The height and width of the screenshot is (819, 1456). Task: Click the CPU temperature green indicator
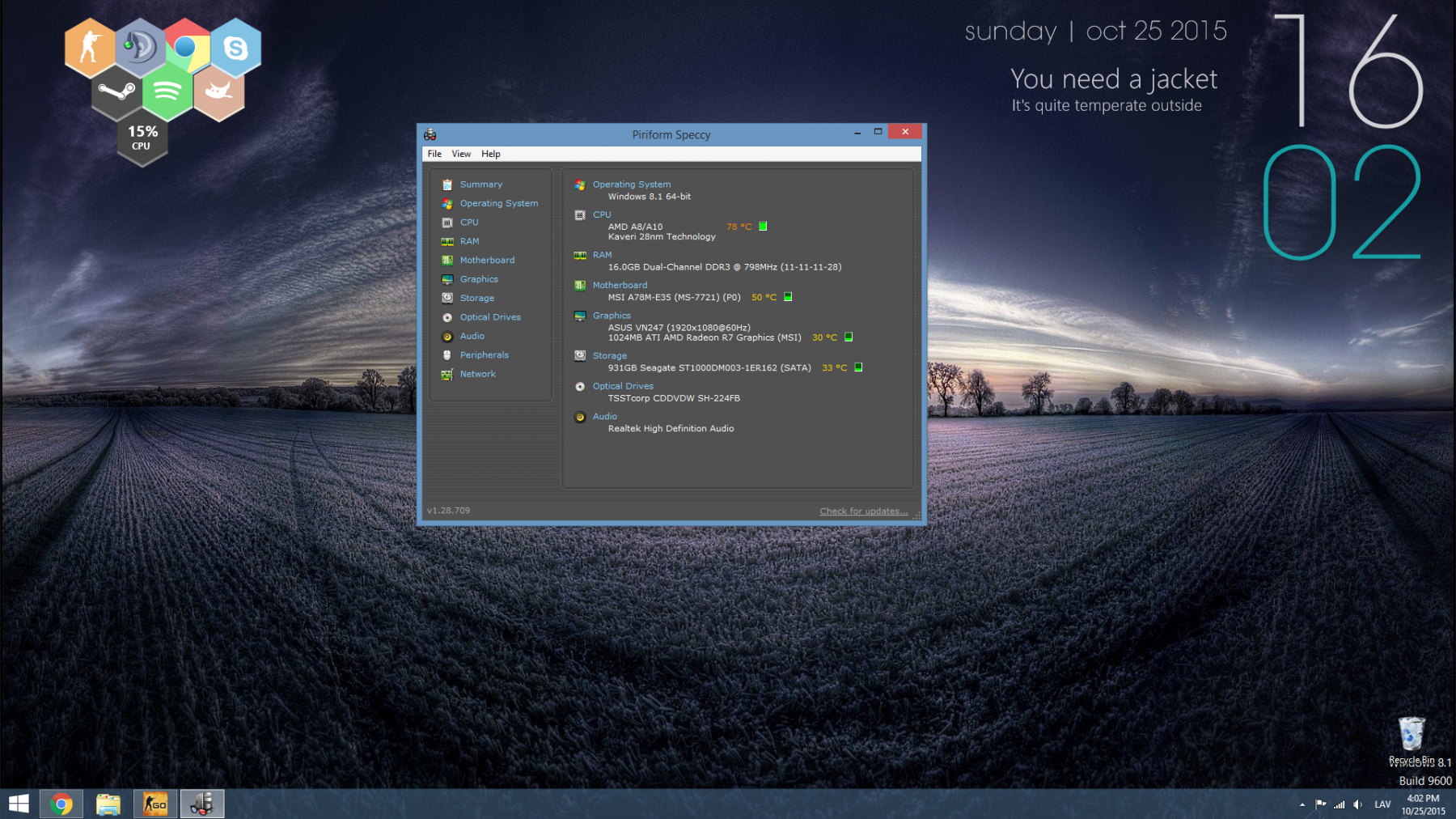click(x=763, y=227)
